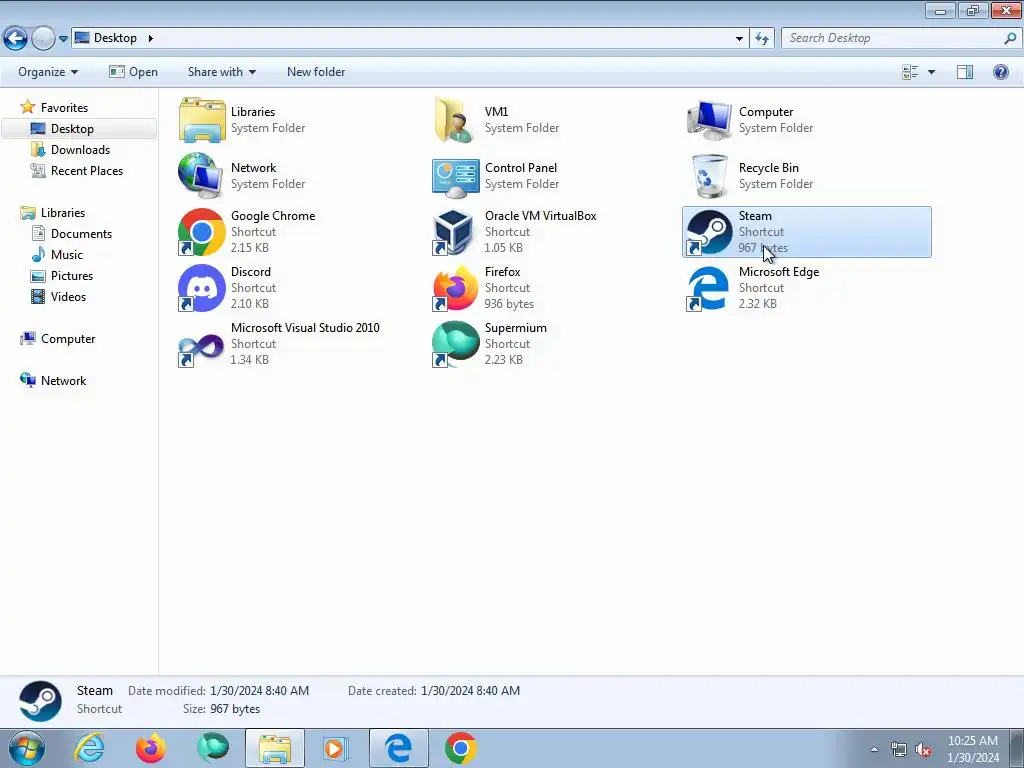
Task: Switch to Microsoft Edge in the taskbar
Action: click(398, 748)
